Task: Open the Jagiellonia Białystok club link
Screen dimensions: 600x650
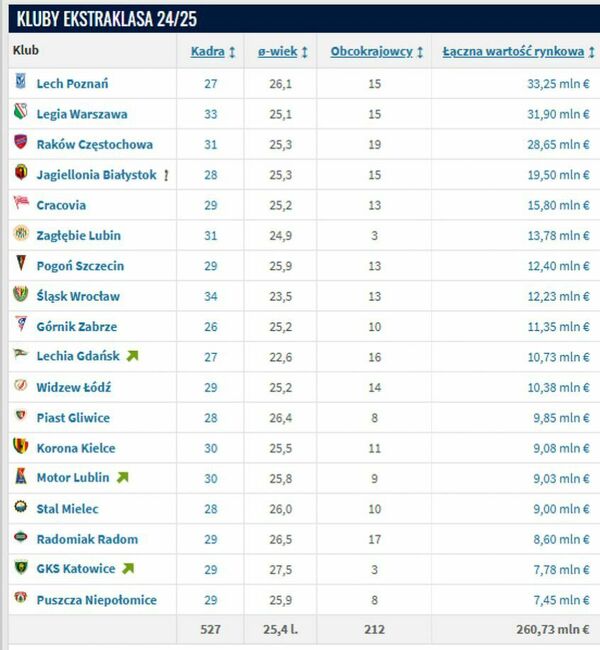Action: (96, 175)
